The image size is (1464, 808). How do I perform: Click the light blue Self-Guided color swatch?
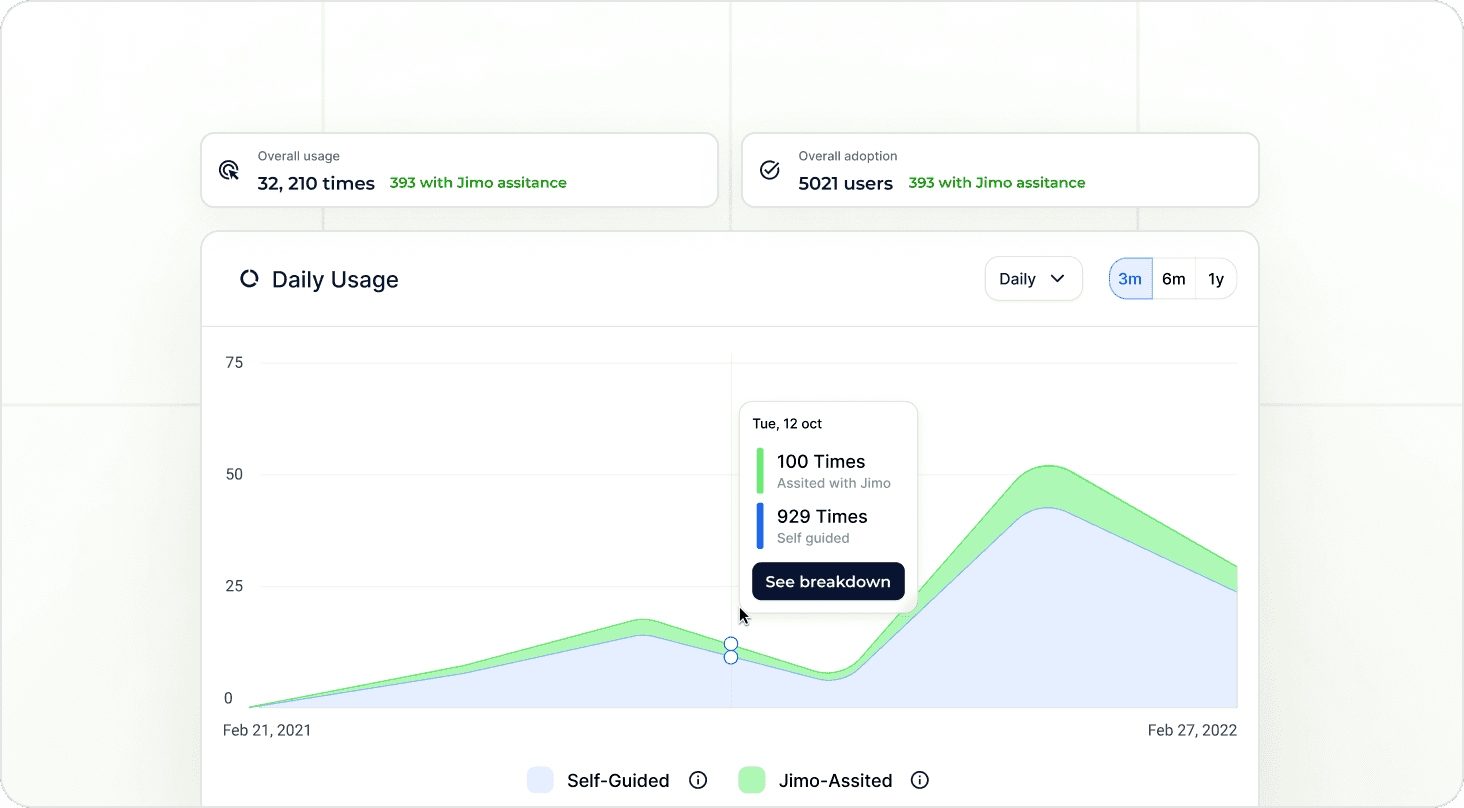(540, 780)
